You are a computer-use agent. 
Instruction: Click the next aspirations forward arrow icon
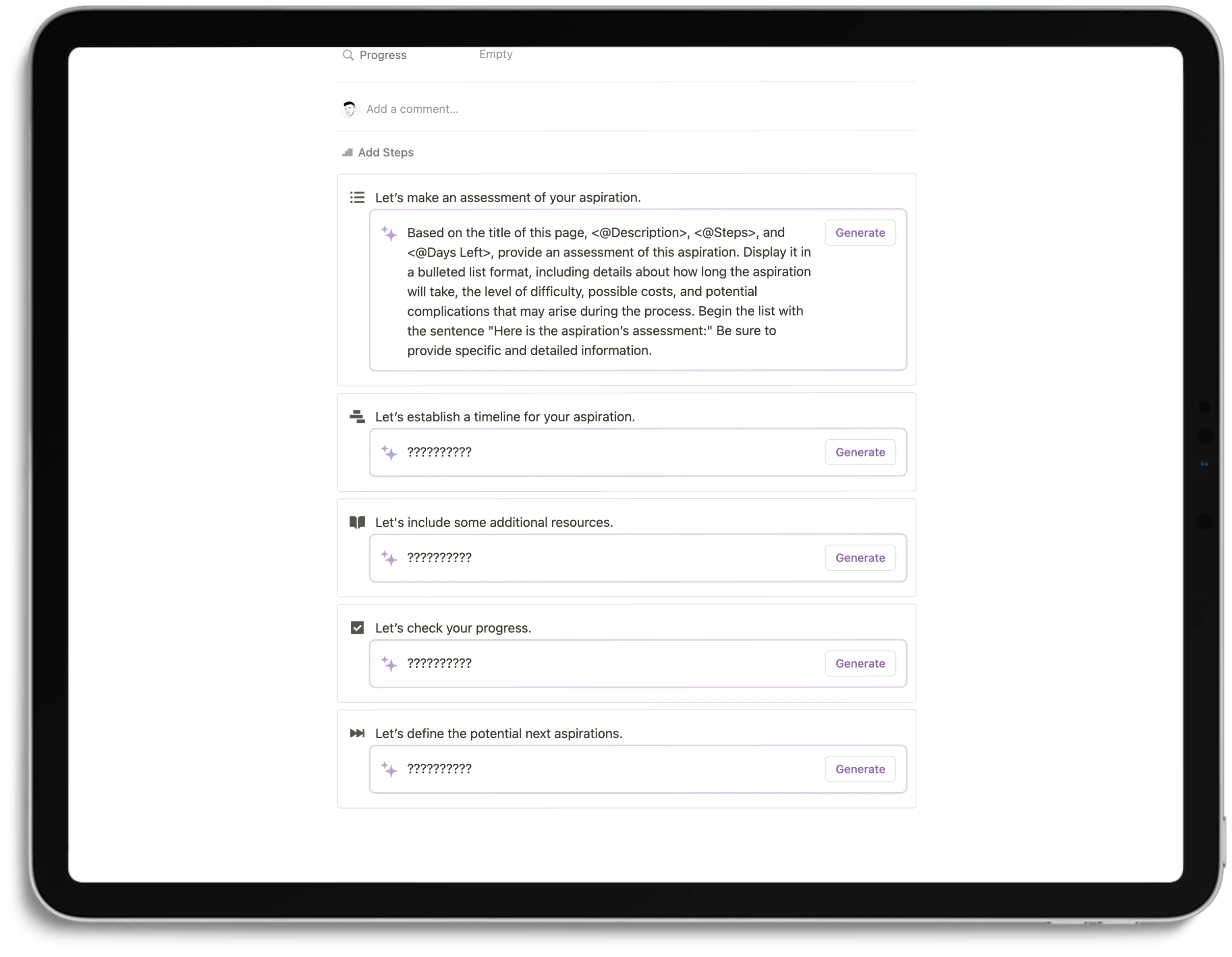coord(357,733)
